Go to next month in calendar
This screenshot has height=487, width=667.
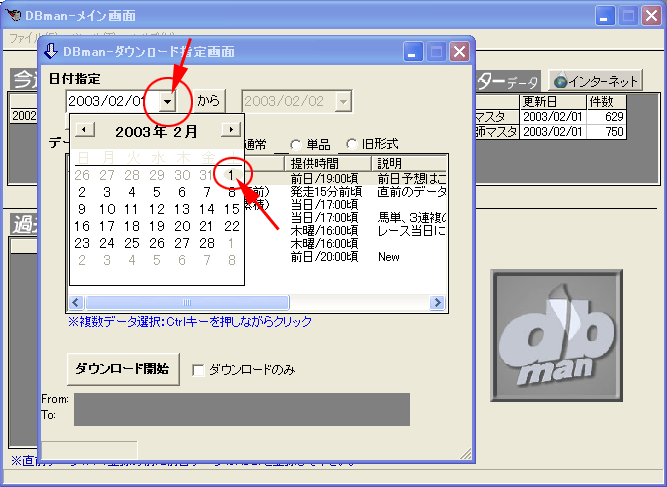(231, 130)
